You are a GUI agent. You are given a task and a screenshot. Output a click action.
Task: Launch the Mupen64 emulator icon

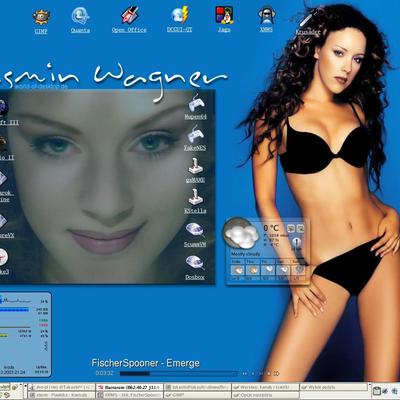coord(196,107)
